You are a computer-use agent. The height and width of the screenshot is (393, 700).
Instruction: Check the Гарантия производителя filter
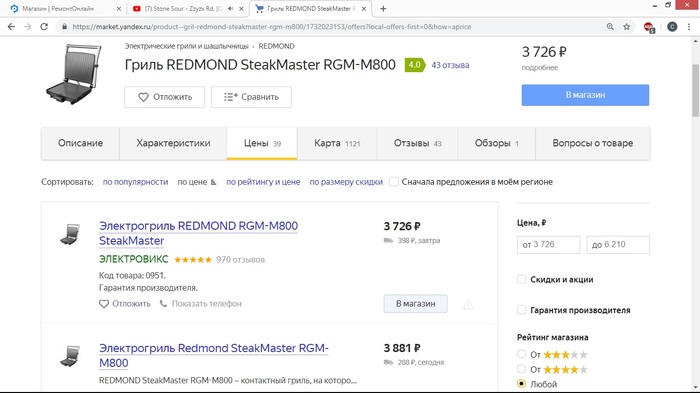[521, 310]
